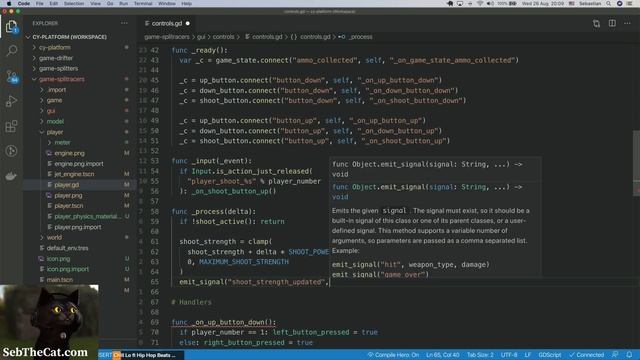Open Run and Debug view
640x360 pixels.
[x=11, y=101]
